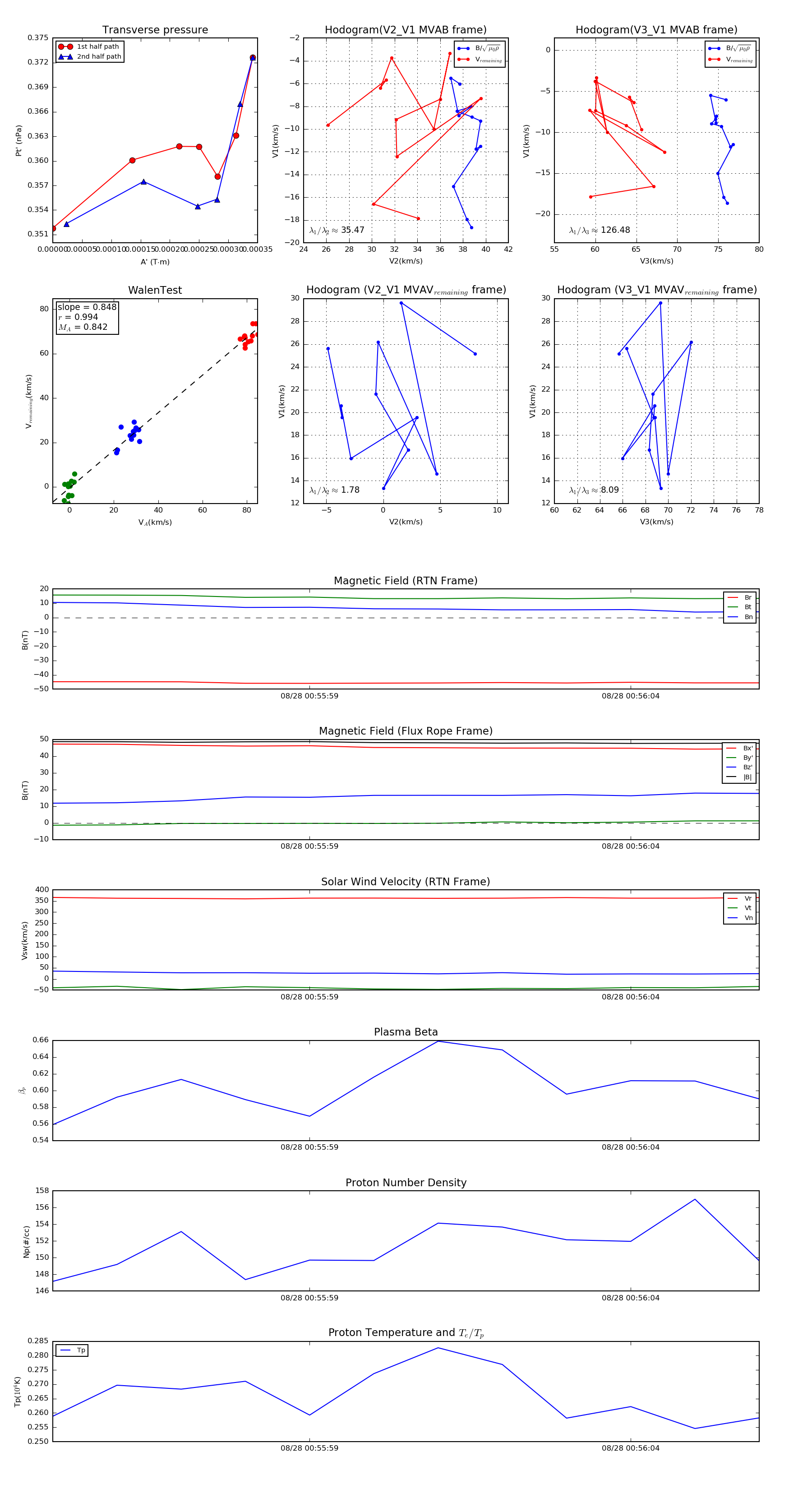Screen dimensions: 812x1489
Task: Select the "Tp" legend entry
Action: tap(72, 1350)
